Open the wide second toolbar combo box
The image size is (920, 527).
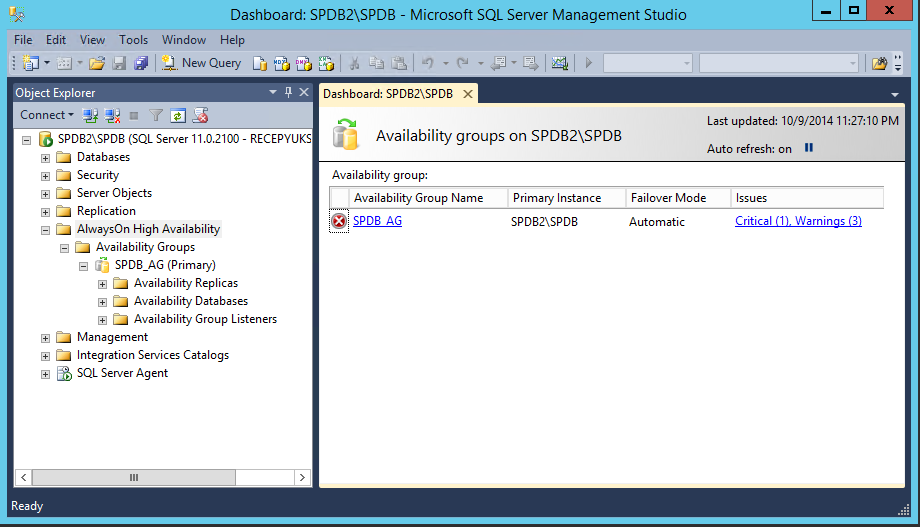[x=779, y=63]
